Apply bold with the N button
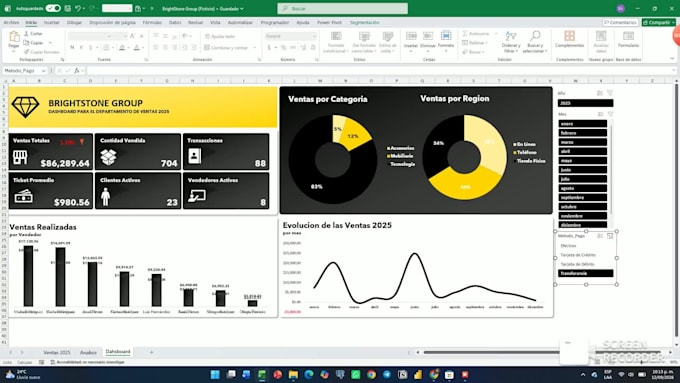680x383 pixels. click(72, 47)
